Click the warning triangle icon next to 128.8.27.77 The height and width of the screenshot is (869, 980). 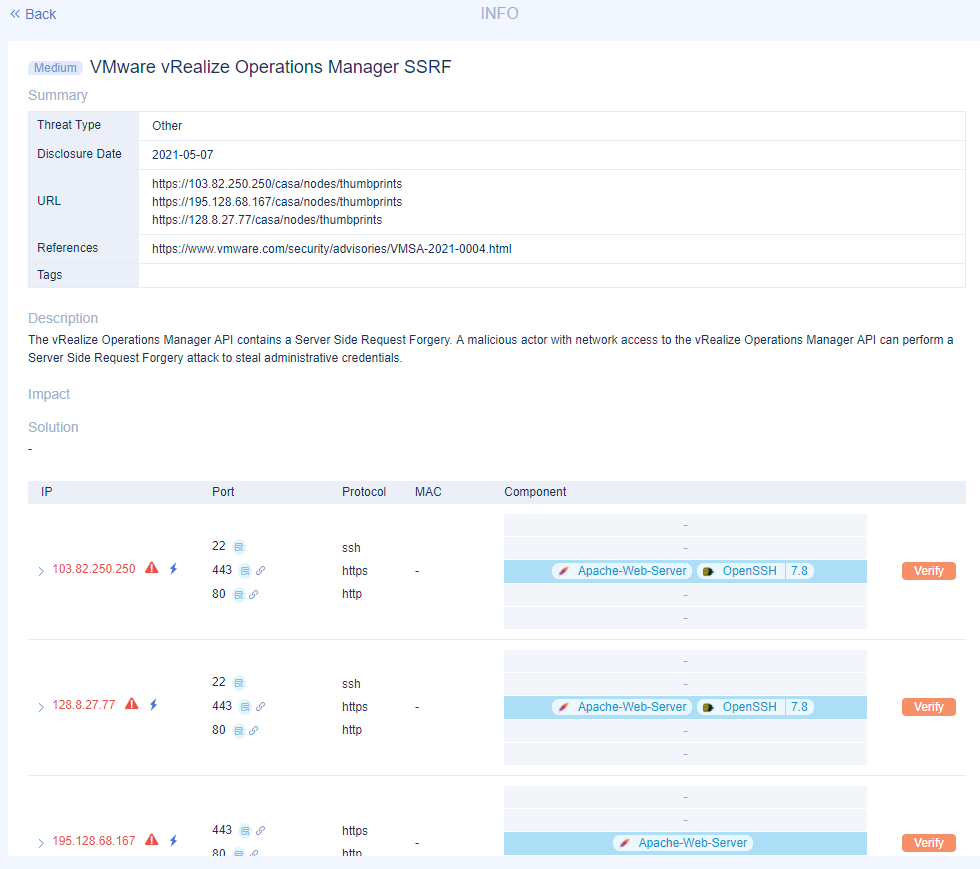pyautogui.click(x=132, y=704)
